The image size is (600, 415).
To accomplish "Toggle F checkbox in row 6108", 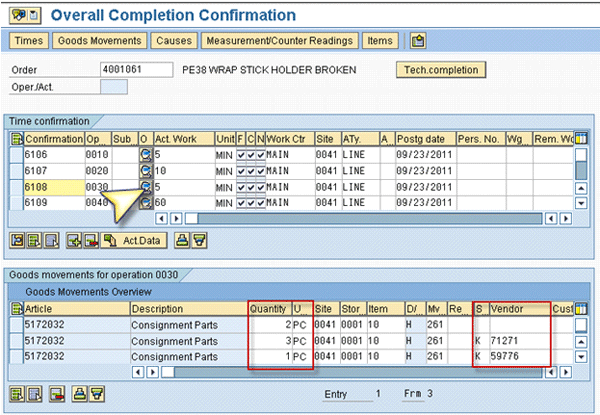I will pyautogui.click(x=241, y=187).
